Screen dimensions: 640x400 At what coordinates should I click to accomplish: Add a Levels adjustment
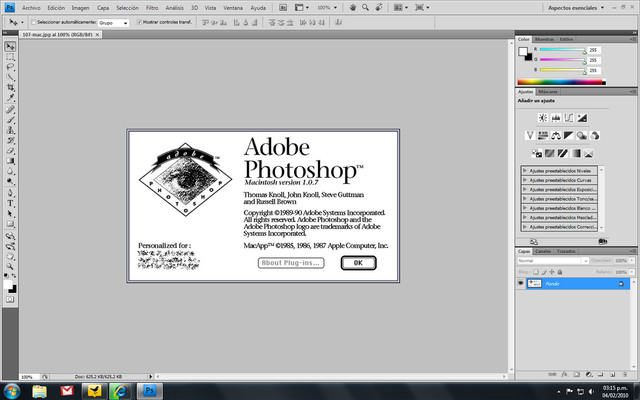pos(556,118)
